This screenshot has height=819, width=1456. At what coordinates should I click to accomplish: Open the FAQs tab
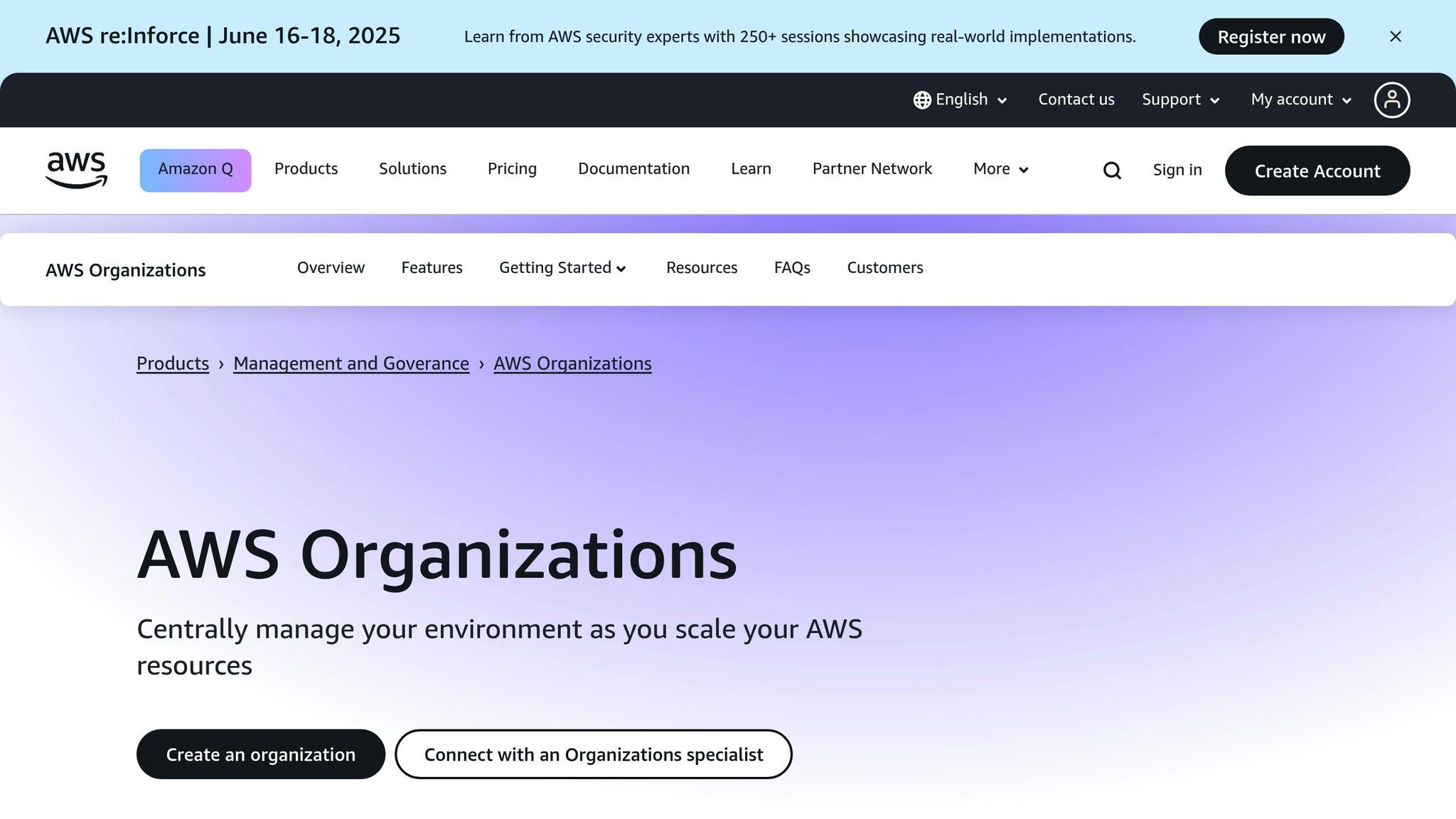(x=792, y=268)
